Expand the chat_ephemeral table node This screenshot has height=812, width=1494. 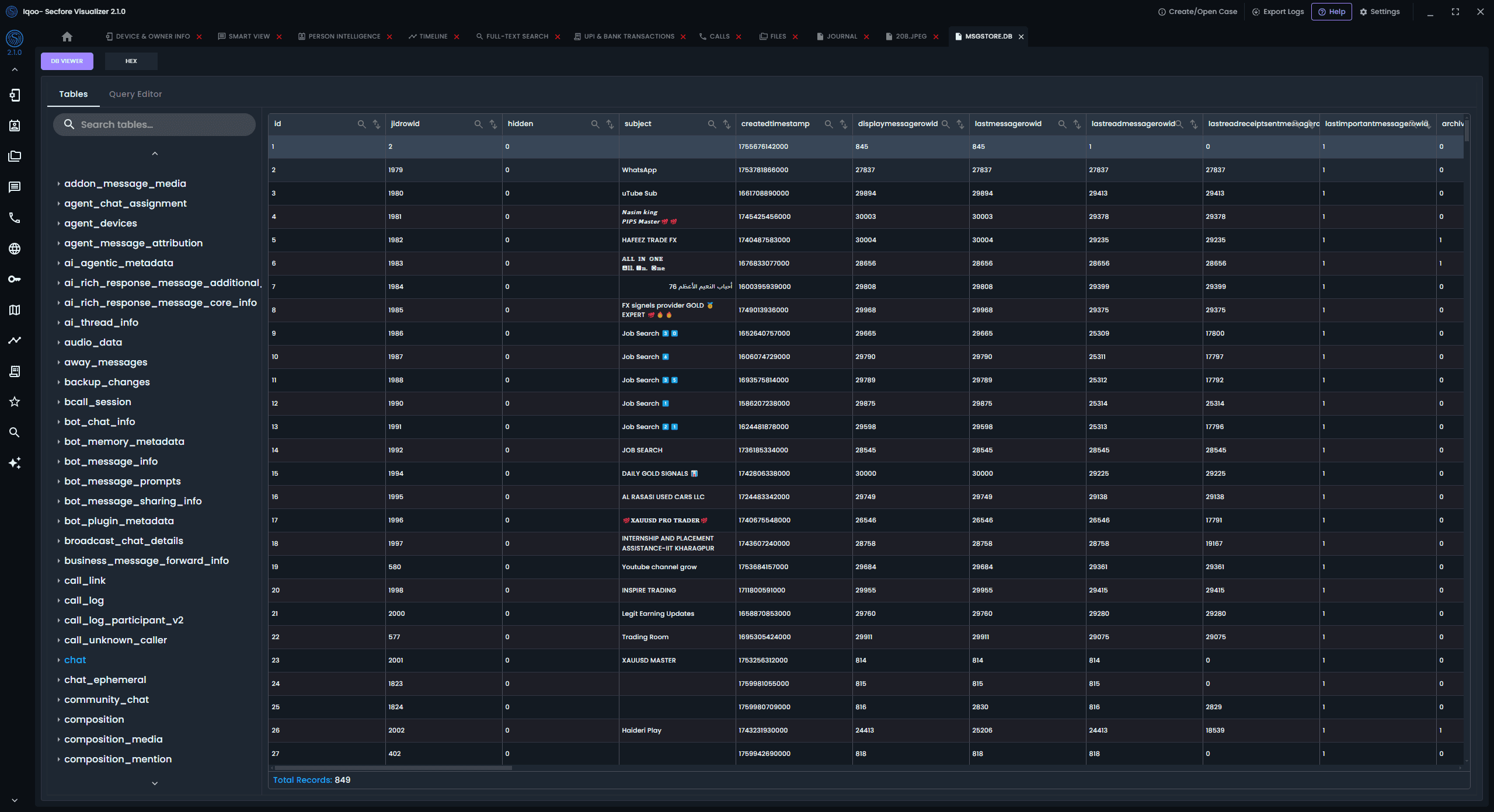click(105, 679)
